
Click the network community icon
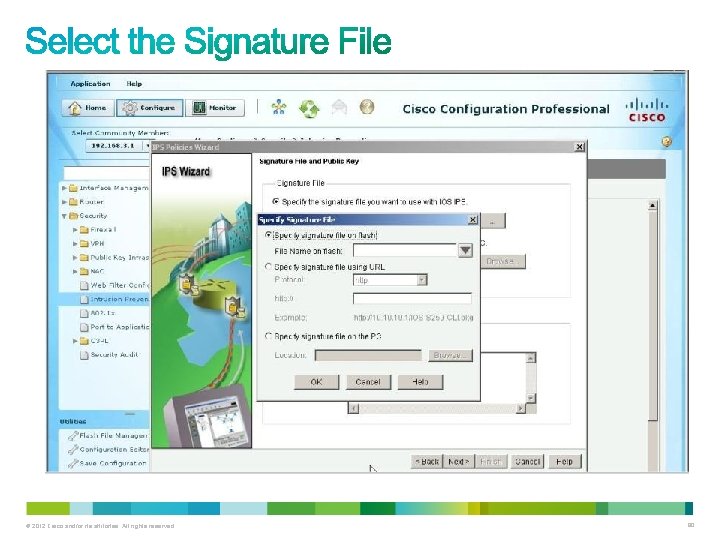278,107
